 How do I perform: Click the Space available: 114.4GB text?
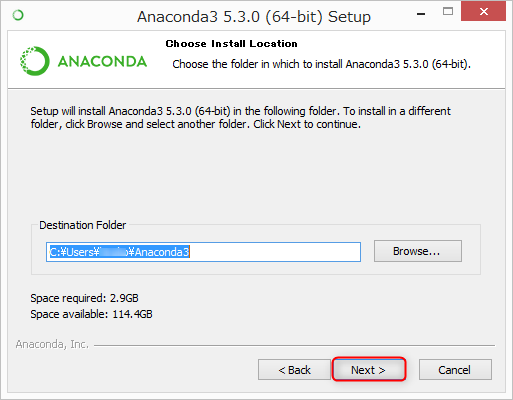pos(91,314)
